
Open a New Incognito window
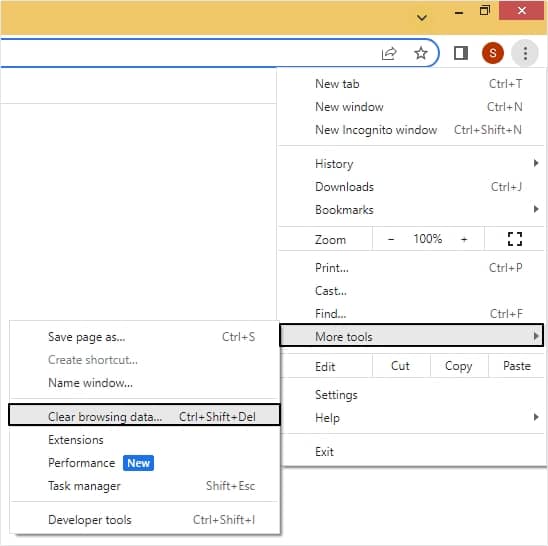tap(411, 130)
